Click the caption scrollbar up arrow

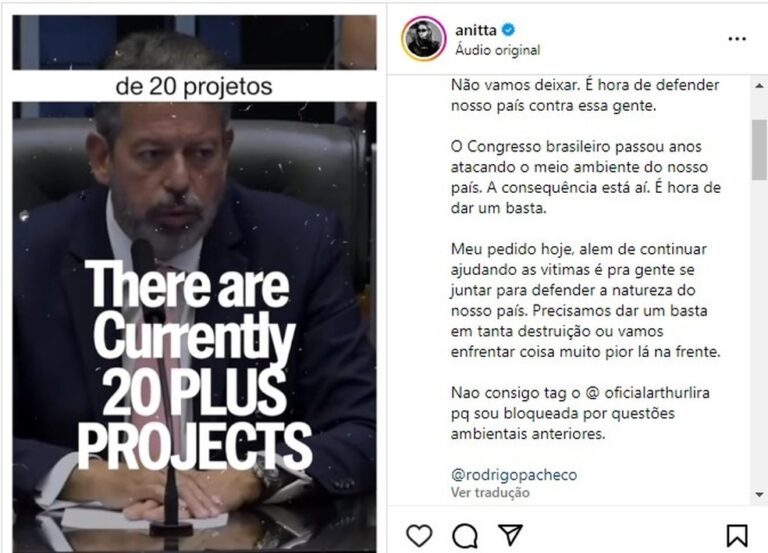(759, 86)
